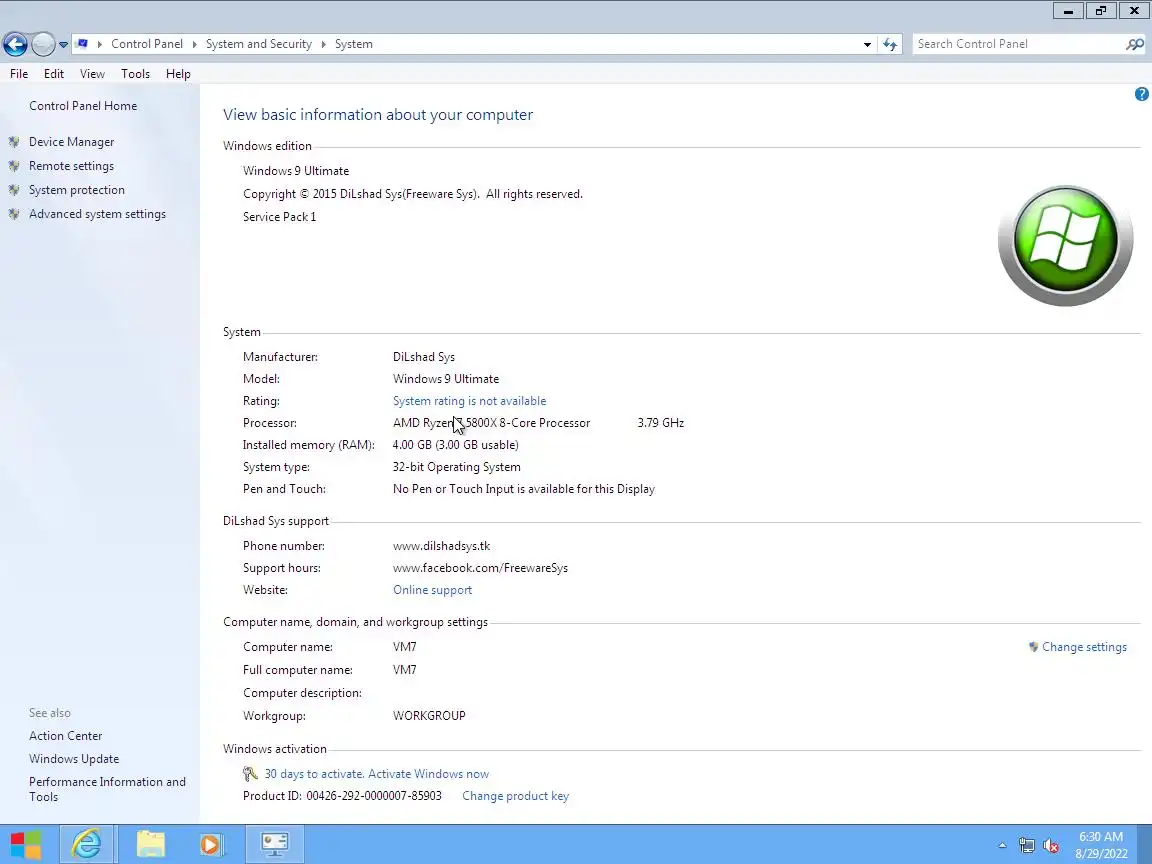Click the 'Service Pack 1' text

click(279, 217)
